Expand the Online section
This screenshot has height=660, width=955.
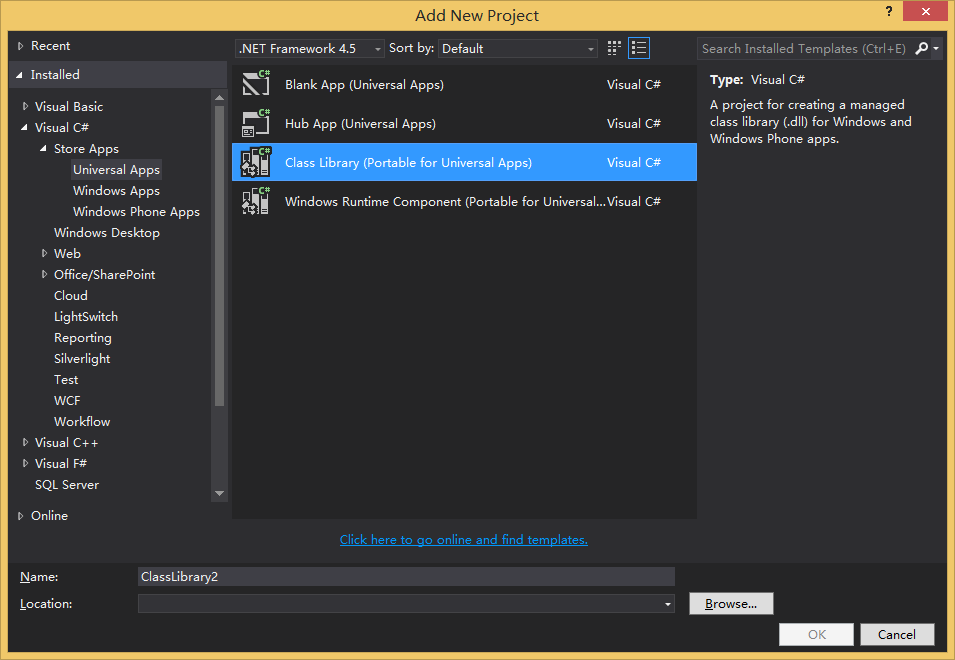[20, 516]
